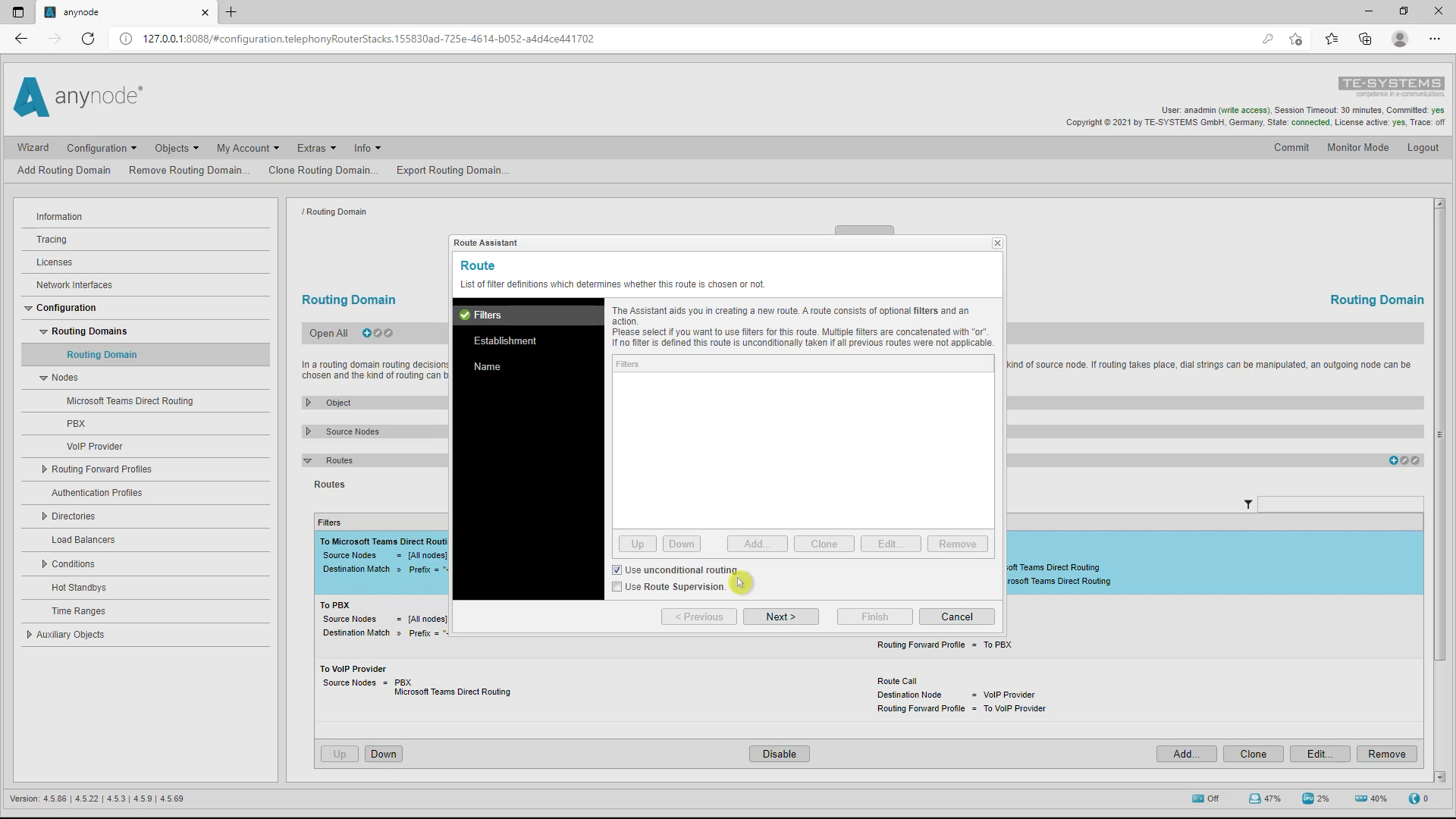Toggle Use unconditional routing checkbox

pyautogui.click(x=617, y=570)
